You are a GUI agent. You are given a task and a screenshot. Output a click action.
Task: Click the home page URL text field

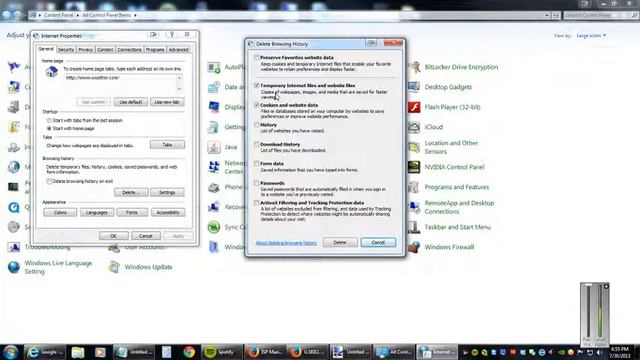tap(120, 83)
